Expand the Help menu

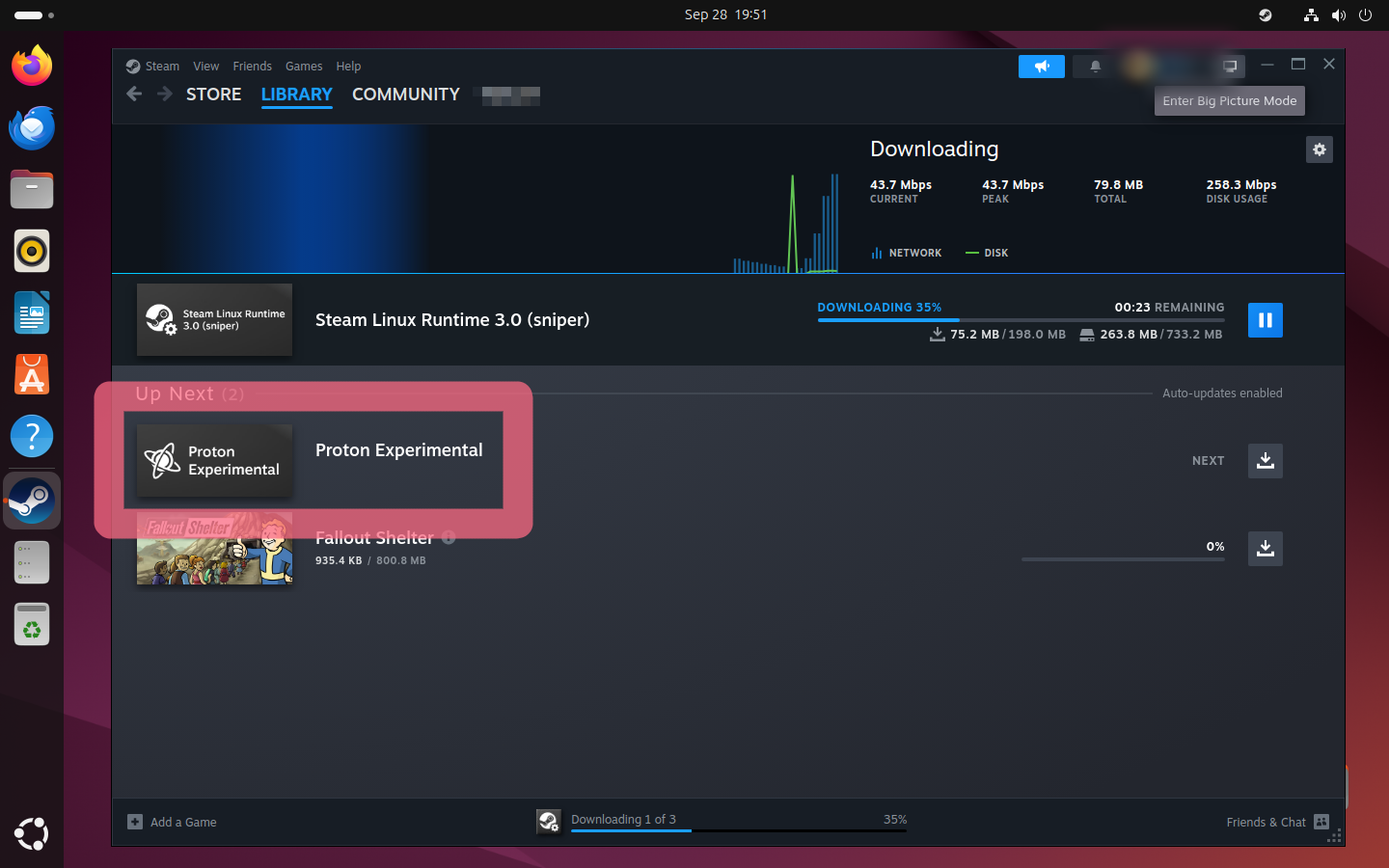point(348,67)
